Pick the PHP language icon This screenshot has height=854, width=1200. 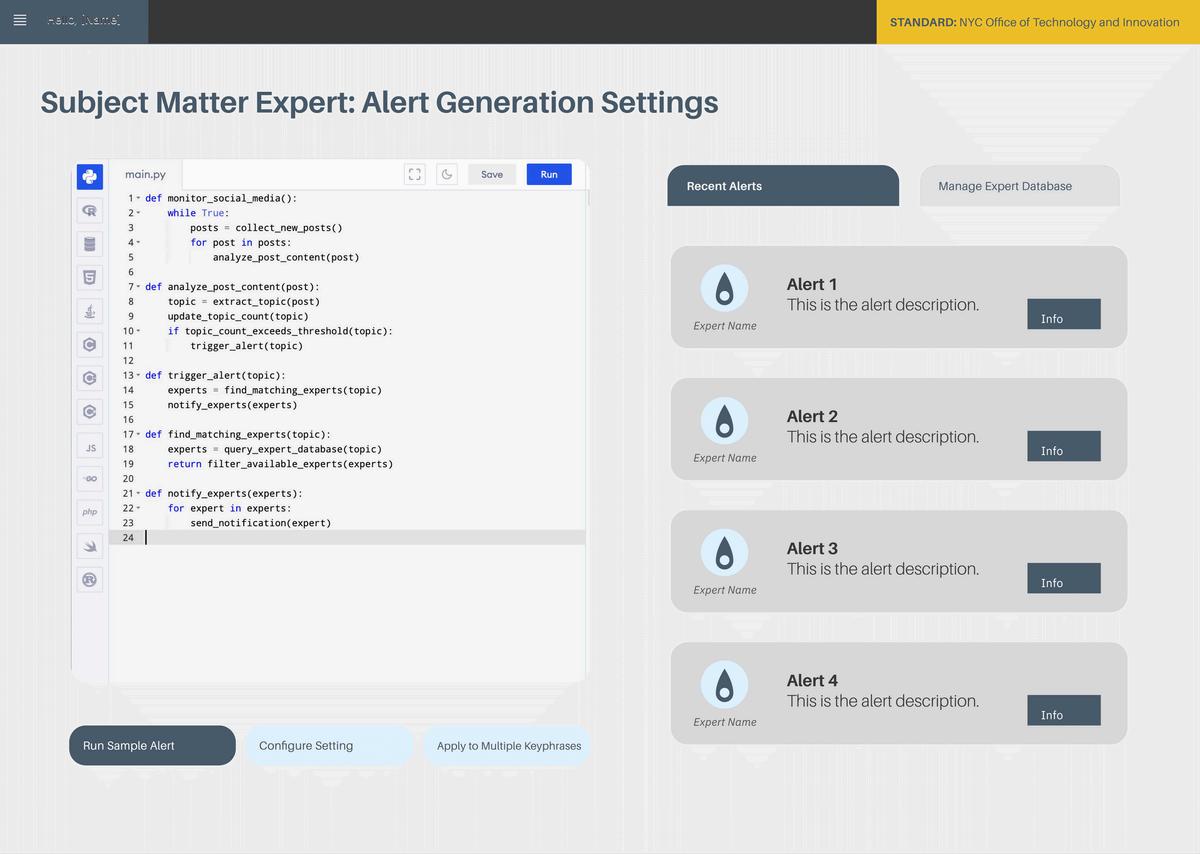[x=90, y=512]
